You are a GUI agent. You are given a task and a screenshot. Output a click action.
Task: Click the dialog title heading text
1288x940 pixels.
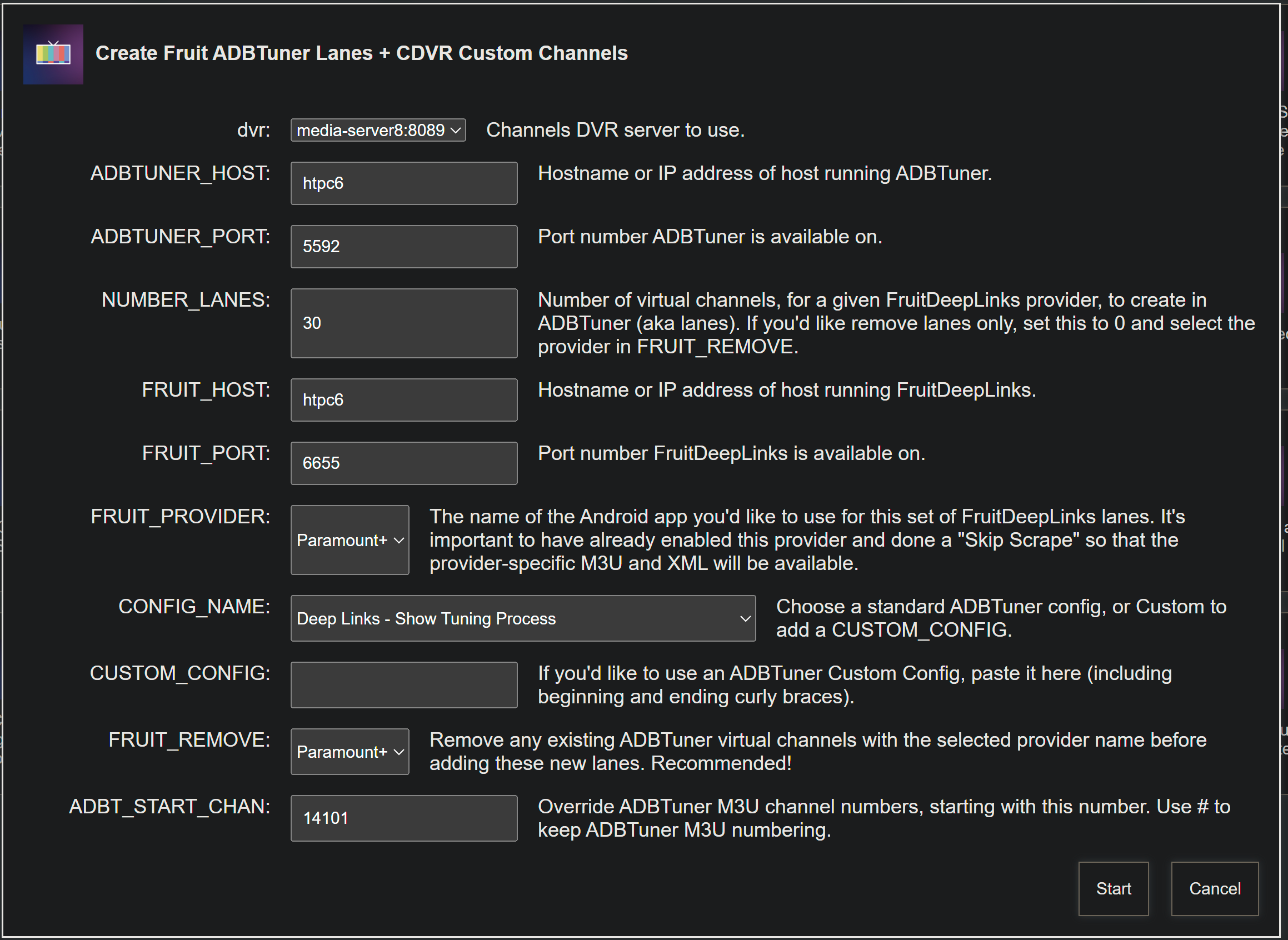coord(361,53)
